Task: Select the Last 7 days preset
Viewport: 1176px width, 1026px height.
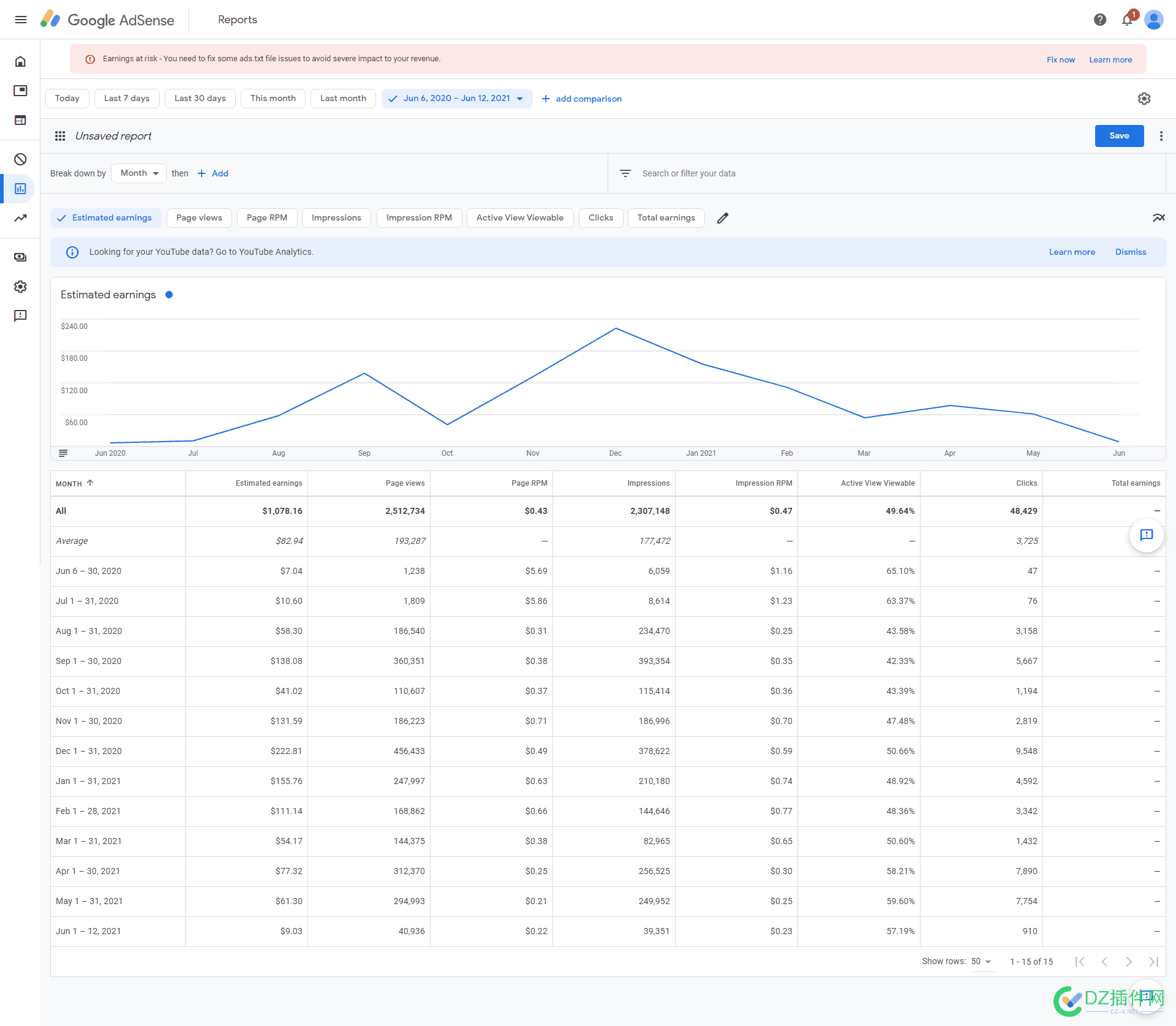Action: 127,99
